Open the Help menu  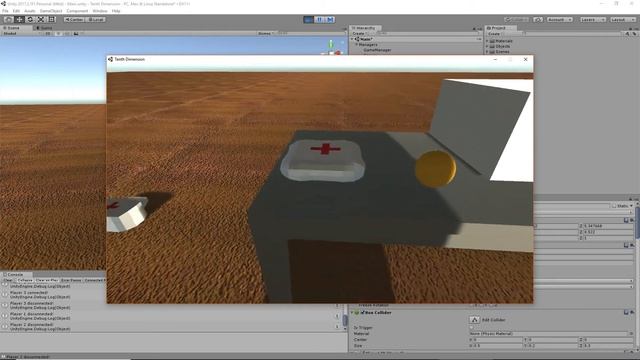tap(116, 11)
